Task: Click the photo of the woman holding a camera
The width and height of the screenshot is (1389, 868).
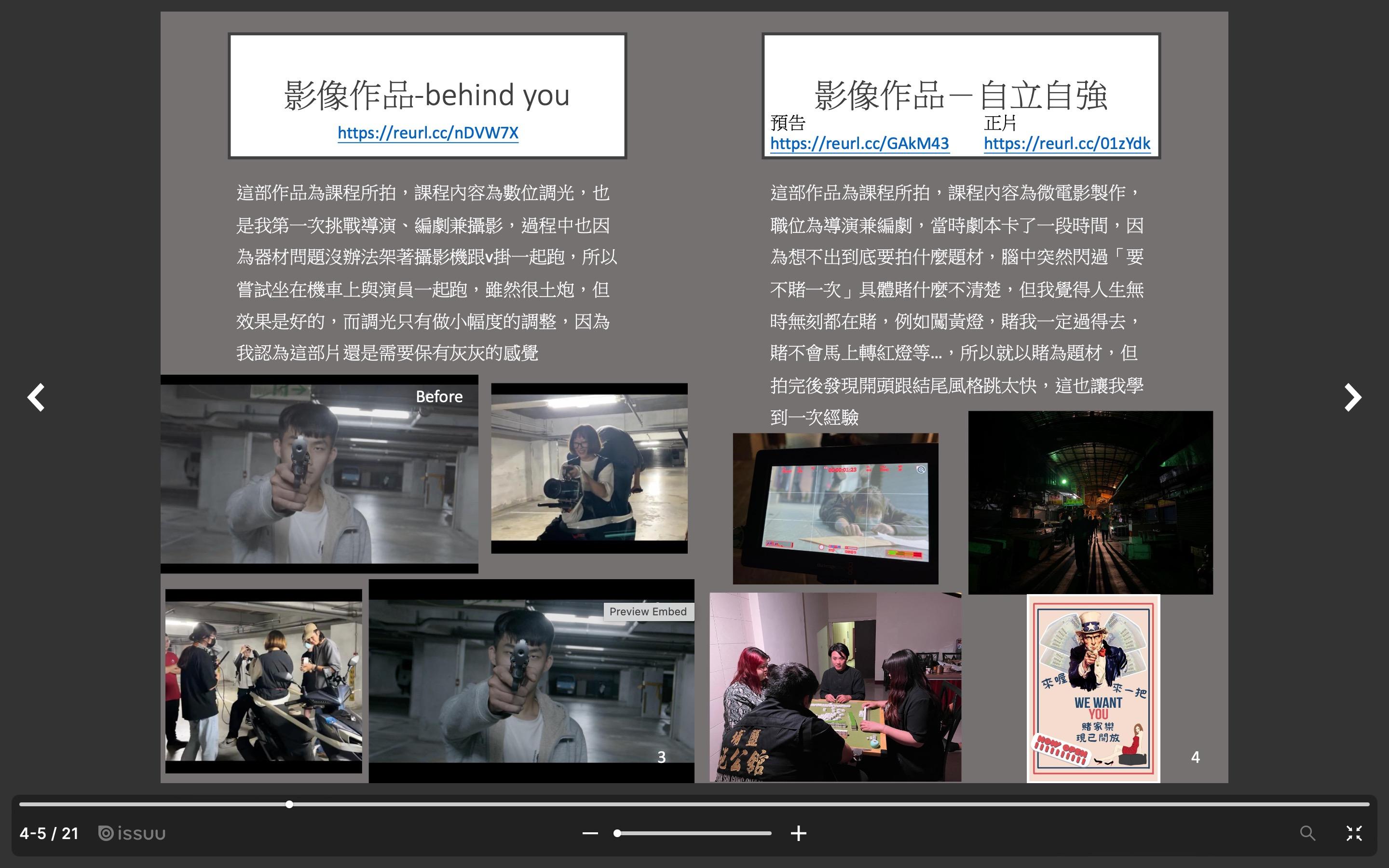Action: 589,468
